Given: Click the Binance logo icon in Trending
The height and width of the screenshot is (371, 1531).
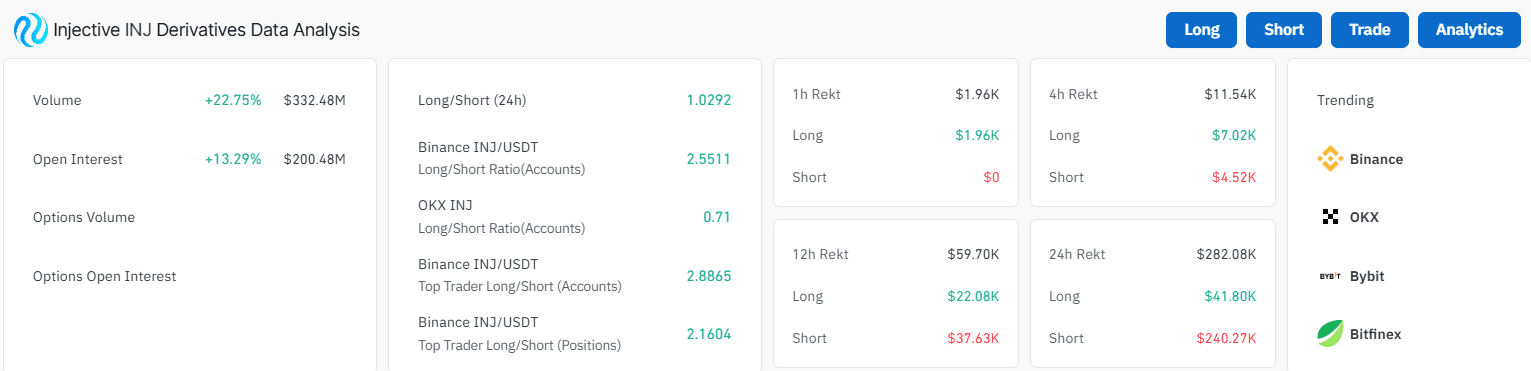Looking at the screenshot, I should coord(1330,159).
